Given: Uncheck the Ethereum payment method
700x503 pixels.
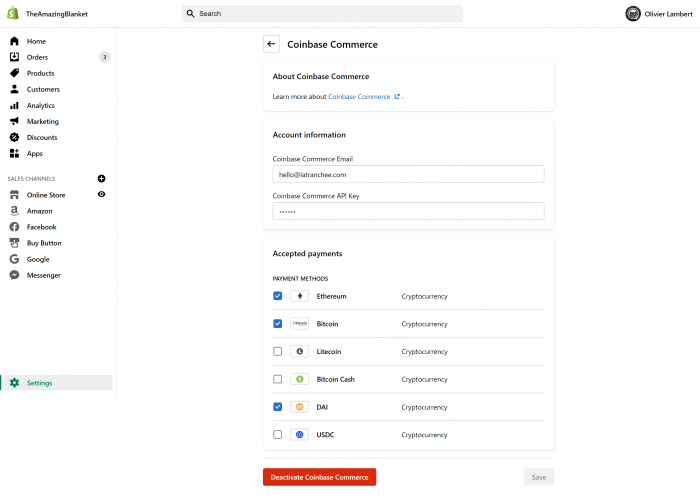Looking at the screenshot, I should coord(278,296).
